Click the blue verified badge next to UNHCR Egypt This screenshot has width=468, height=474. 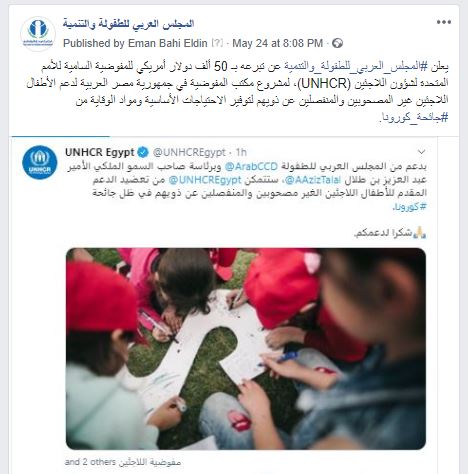pos(143,152)
